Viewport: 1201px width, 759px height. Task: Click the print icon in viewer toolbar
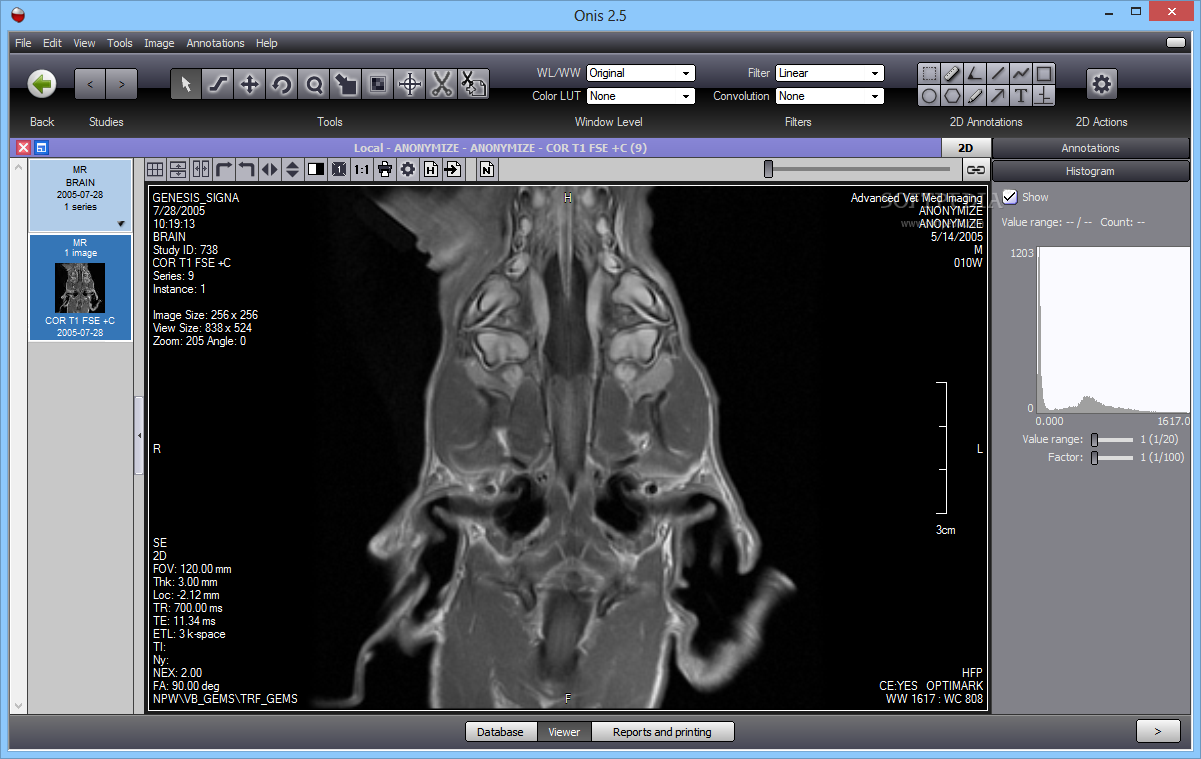pos(385,170)
